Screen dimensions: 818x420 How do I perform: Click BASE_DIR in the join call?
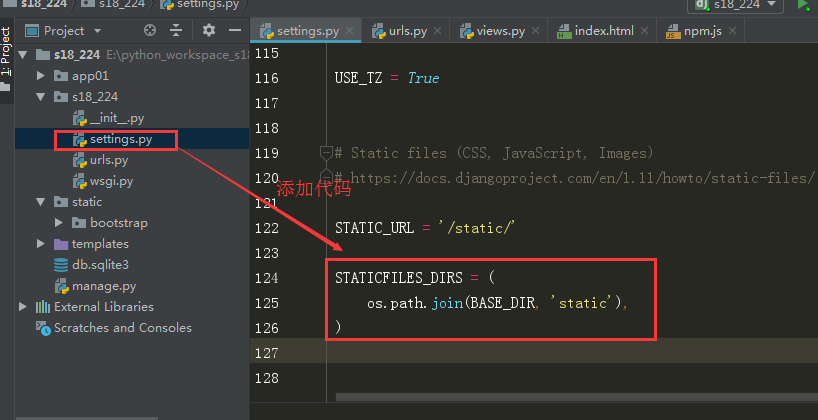coord(502,303)
